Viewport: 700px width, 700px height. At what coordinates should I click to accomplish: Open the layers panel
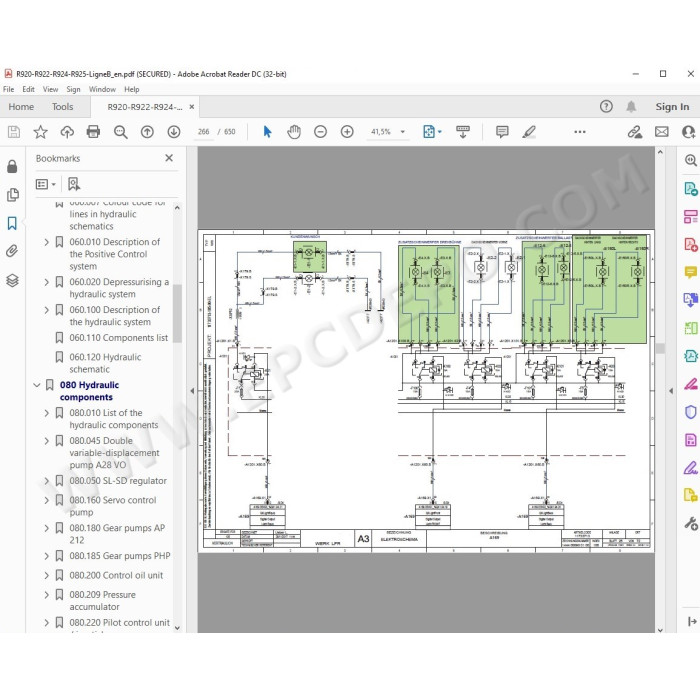click(x=12, y=280)
